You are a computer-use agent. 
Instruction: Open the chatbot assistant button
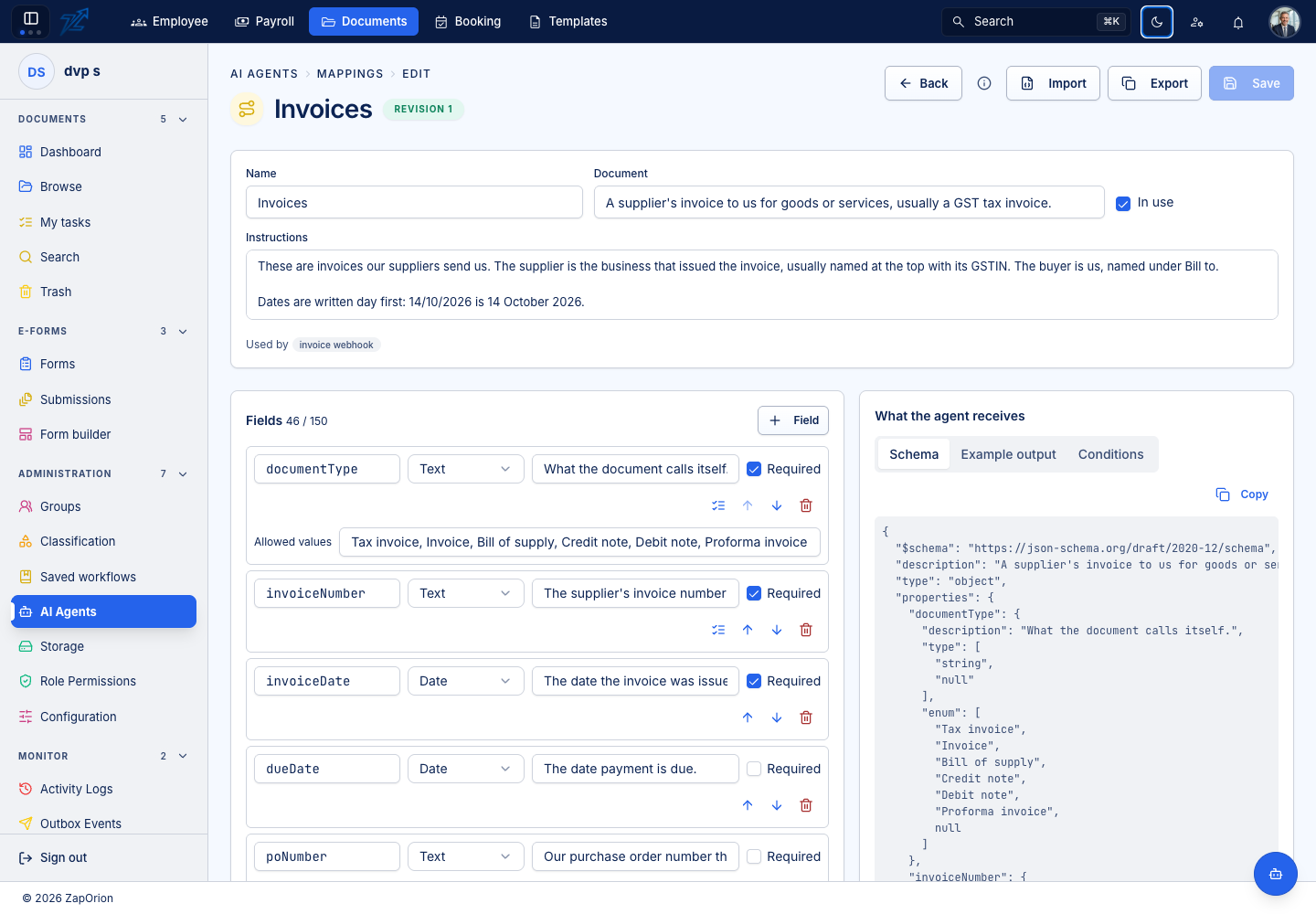point(1276,874)
